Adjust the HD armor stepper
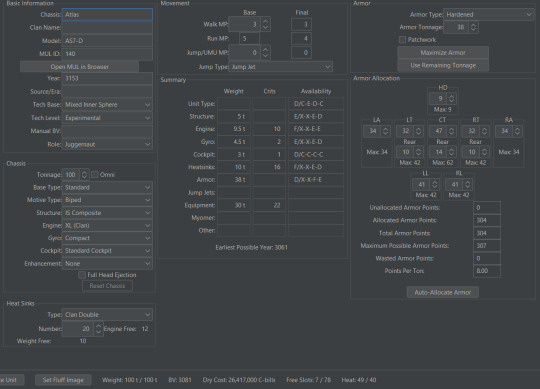 click(x=451, y=99)
